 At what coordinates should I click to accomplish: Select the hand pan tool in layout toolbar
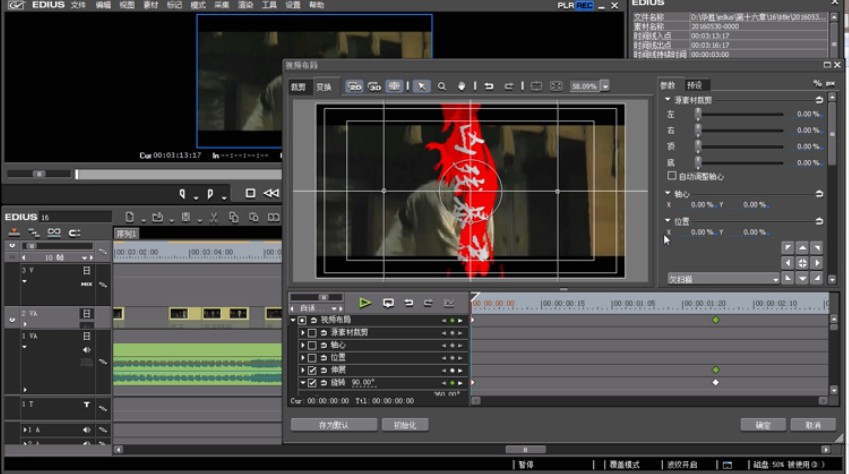click(x=461, y=86)
